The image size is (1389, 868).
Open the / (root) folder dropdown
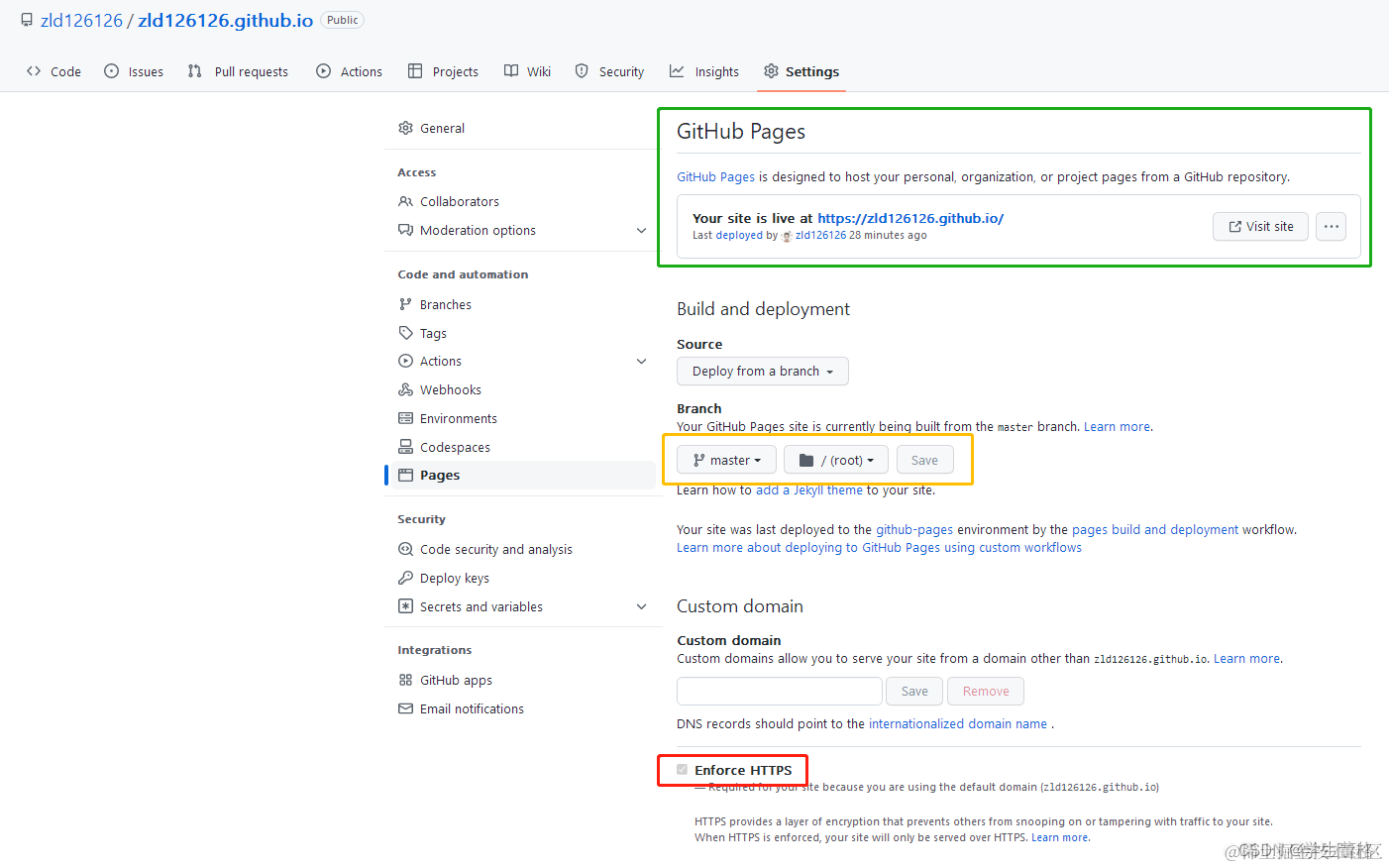(836, 460)
